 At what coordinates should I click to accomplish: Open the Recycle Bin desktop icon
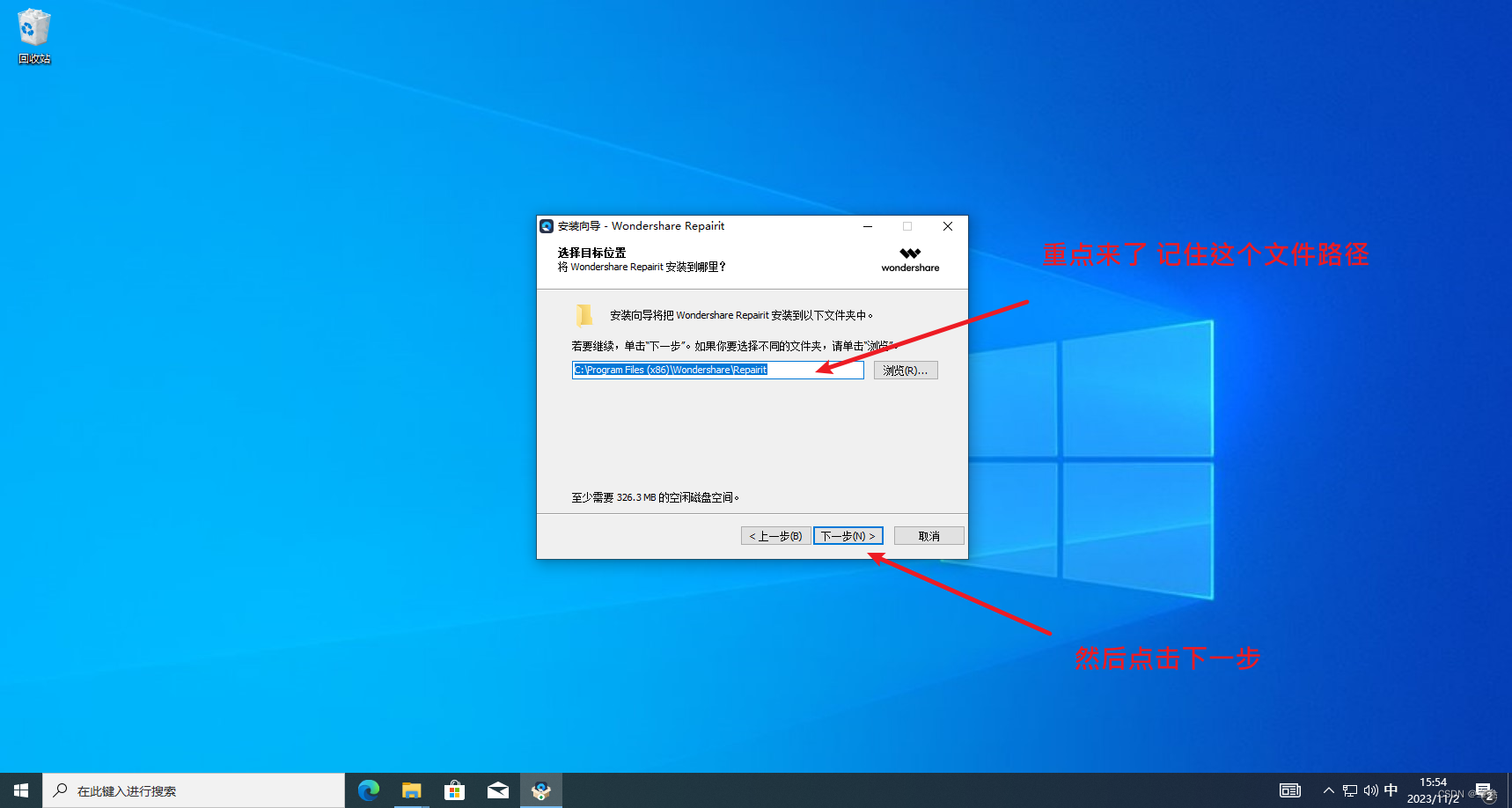click(34, 36)
